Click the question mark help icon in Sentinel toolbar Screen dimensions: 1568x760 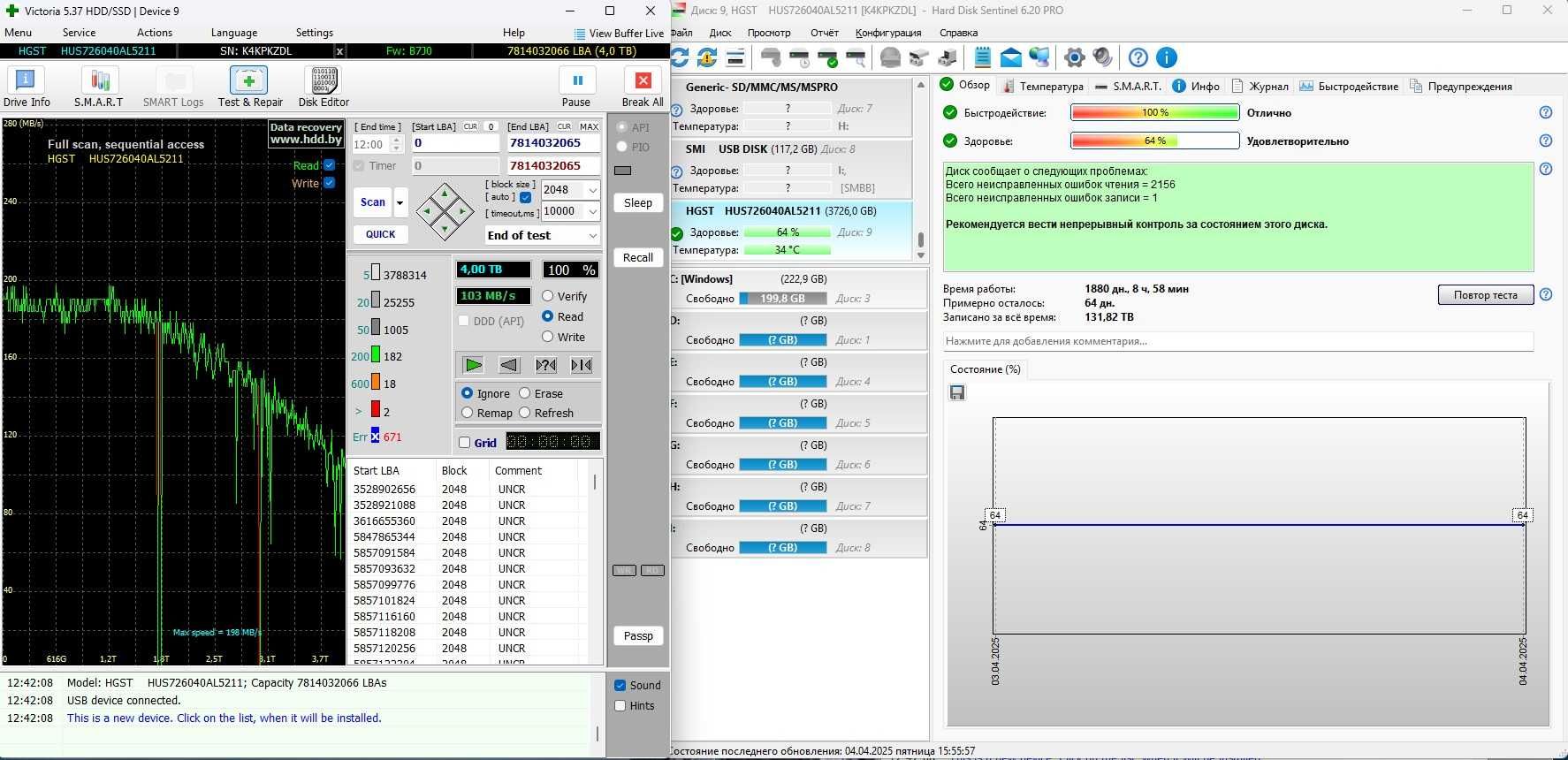click(1138, 58)
